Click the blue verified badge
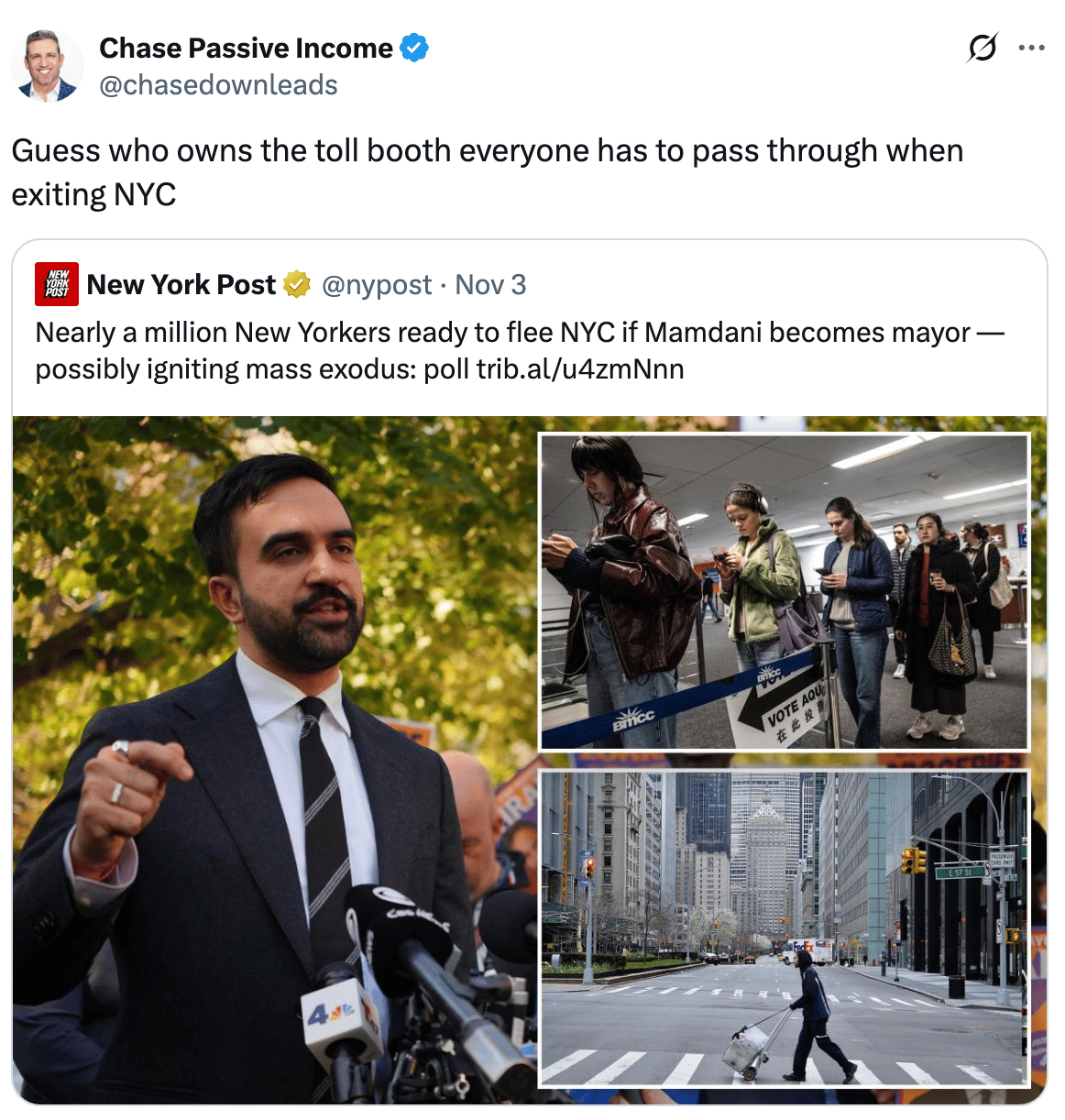Screen dimensions: 1065x1120 [x=414, y=48]
